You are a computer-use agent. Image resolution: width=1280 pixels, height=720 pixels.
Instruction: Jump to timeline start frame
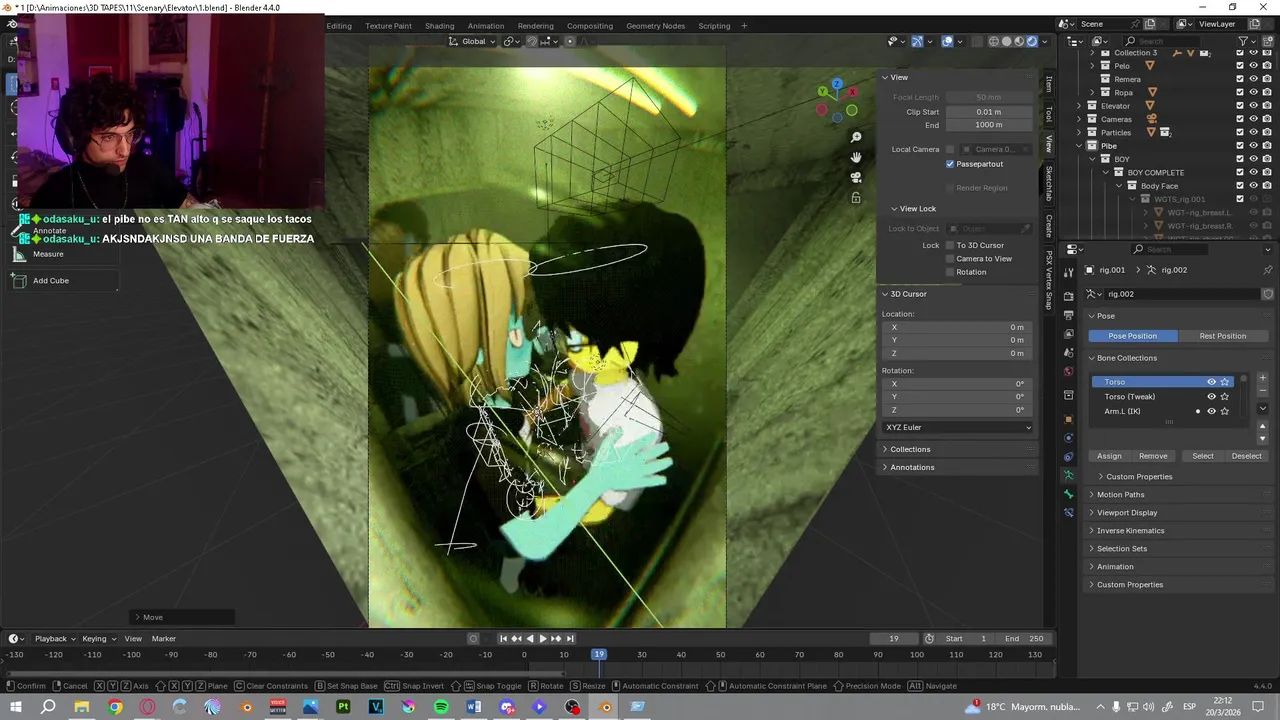503,638
